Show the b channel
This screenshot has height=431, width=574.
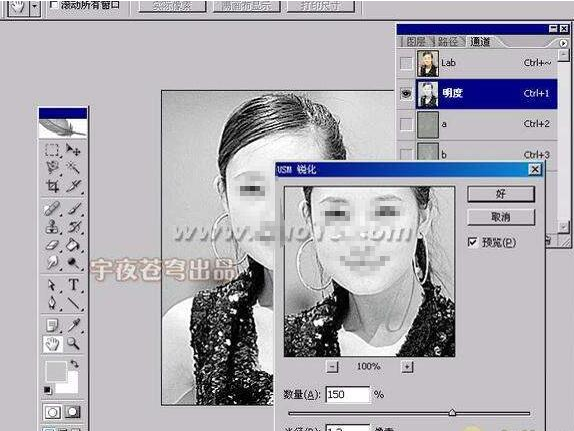[x=406, y=154]
